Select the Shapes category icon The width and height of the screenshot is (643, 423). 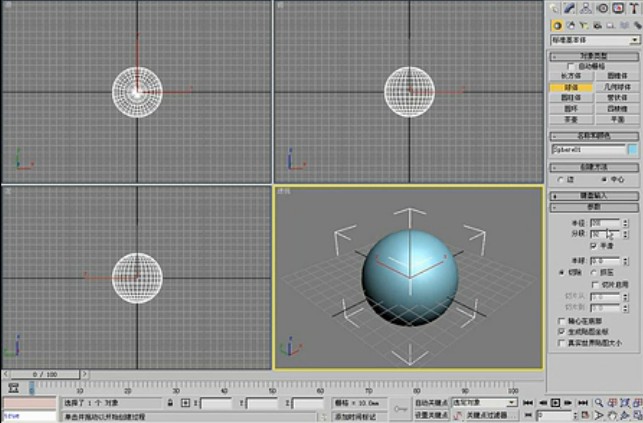coord(571,26)
